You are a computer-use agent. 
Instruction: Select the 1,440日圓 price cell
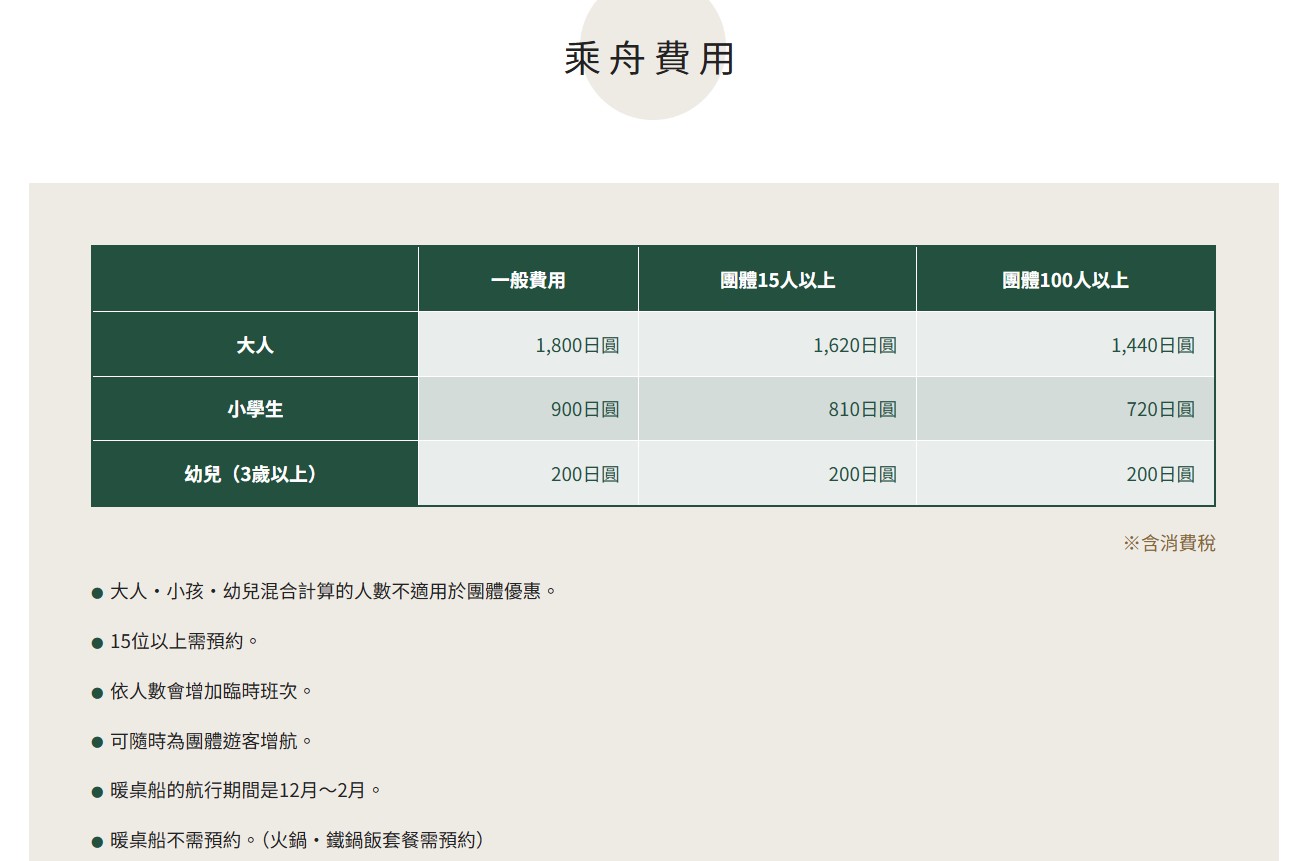point(1152,346)
